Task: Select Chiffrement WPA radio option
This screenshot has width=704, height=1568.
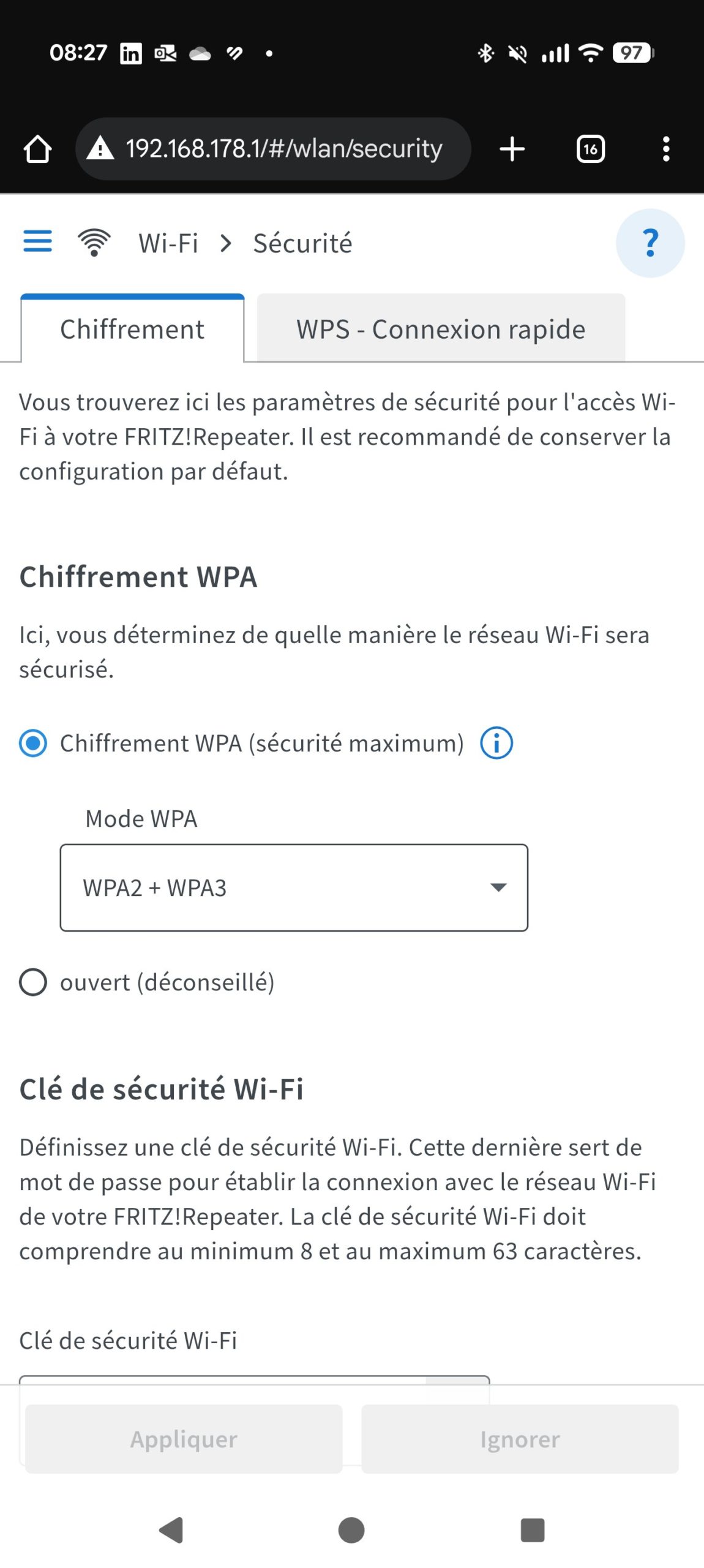Action: (33, 744)
